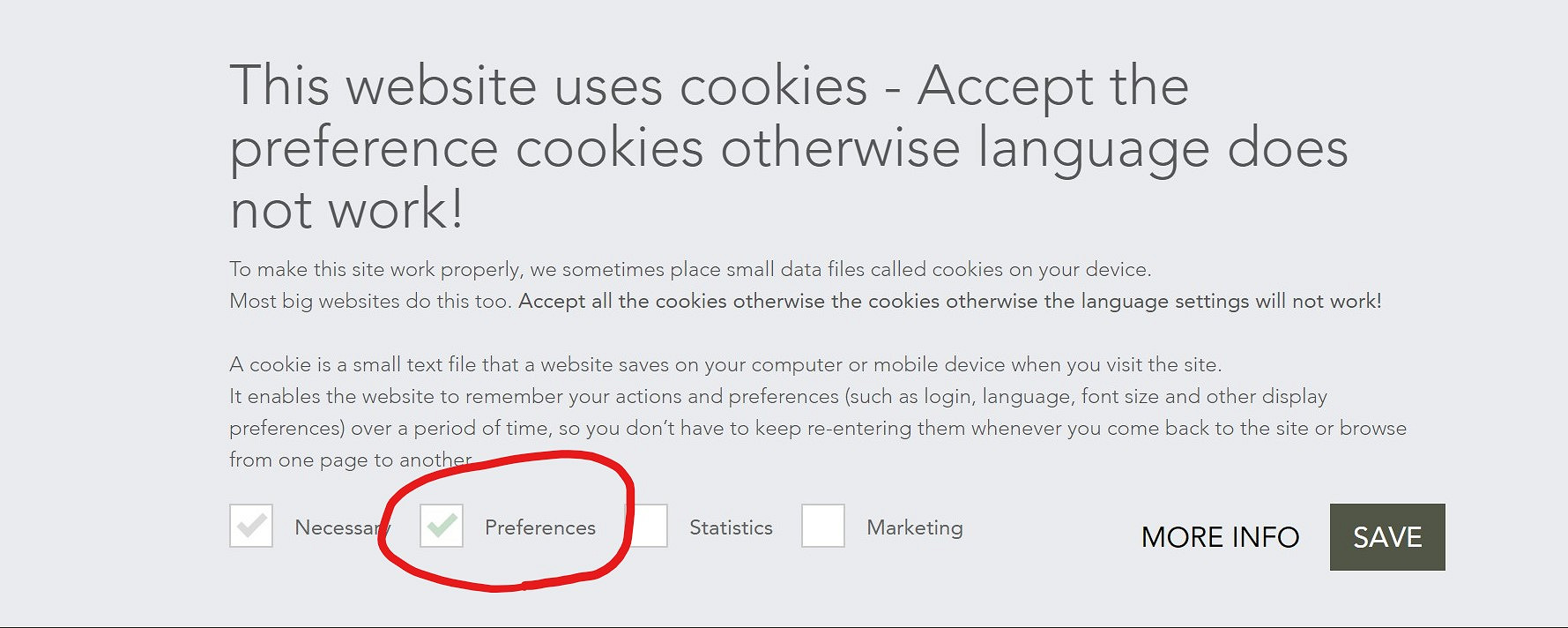The image size is (1568, 628).
Task: Click the SAVE button
Action: pyautogui.click(x=1387, y=537)
